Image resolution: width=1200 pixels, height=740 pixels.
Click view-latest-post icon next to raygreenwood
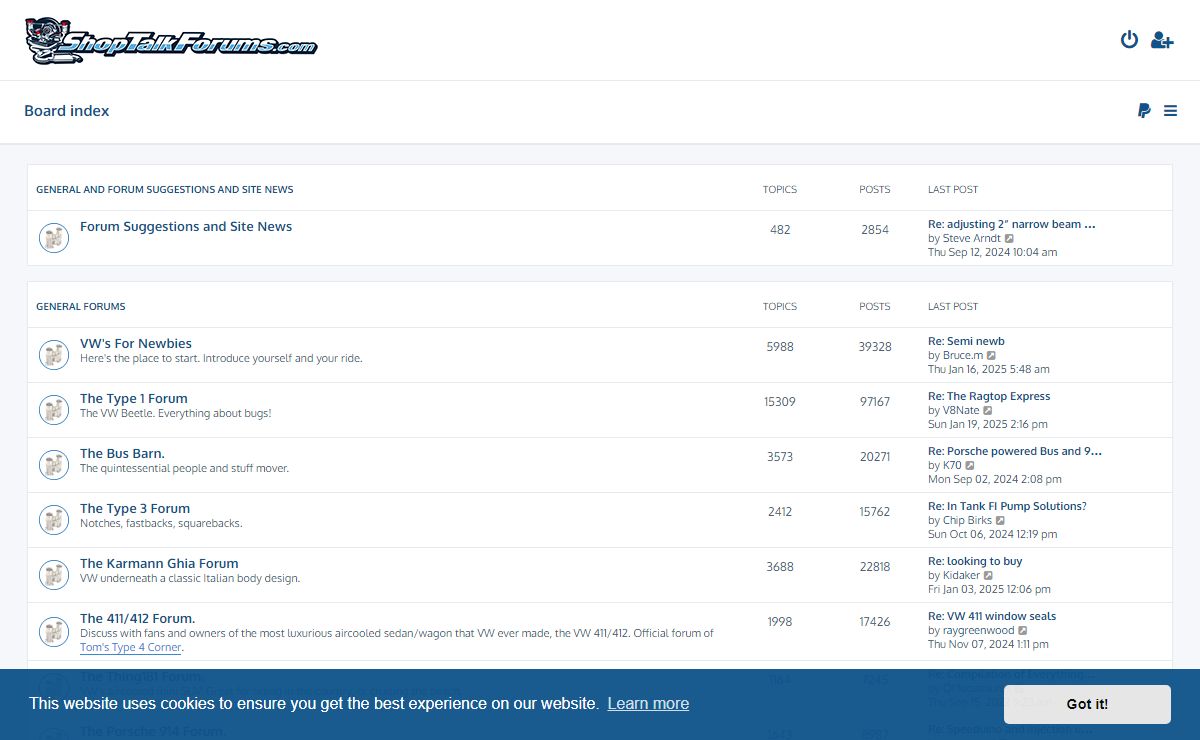1023,631
